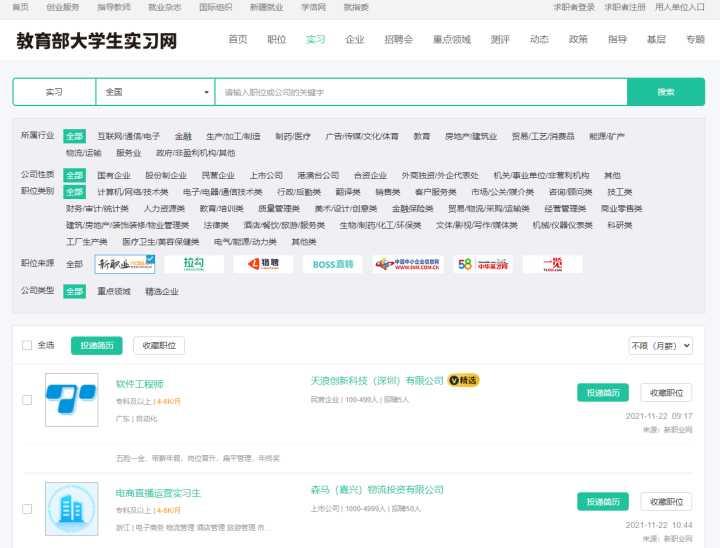Select 重点领域 company type filter

pos(114,291)
